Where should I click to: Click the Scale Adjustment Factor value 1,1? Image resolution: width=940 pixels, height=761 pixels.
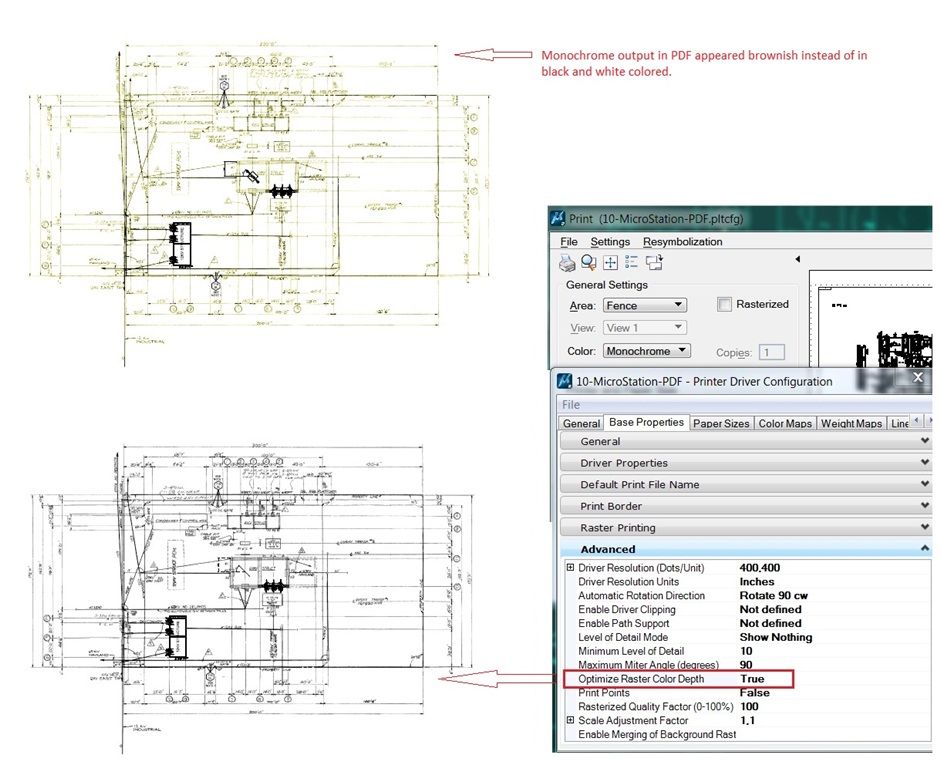(x=747, y=720)
